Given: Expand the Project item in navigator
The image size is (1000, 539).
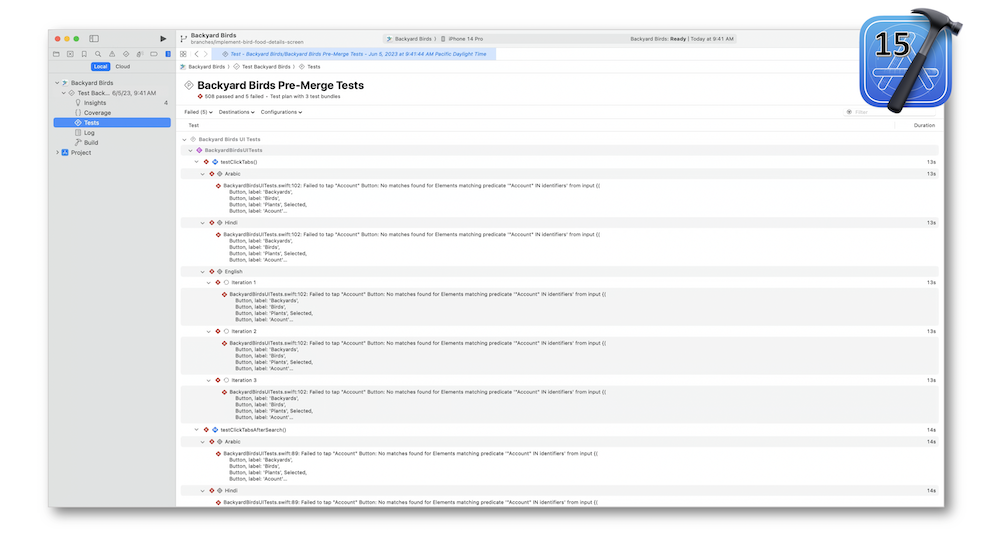Looking at the screenshot, I should click(57, 153).
